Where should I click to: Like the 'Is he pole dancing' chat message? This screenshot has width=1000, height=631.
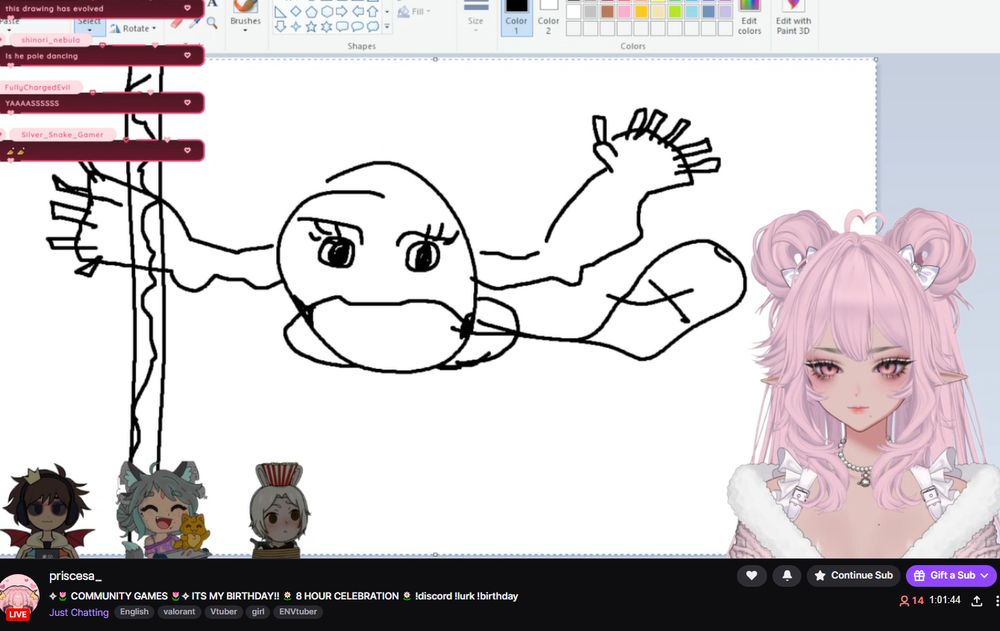[x=187, y=56]
